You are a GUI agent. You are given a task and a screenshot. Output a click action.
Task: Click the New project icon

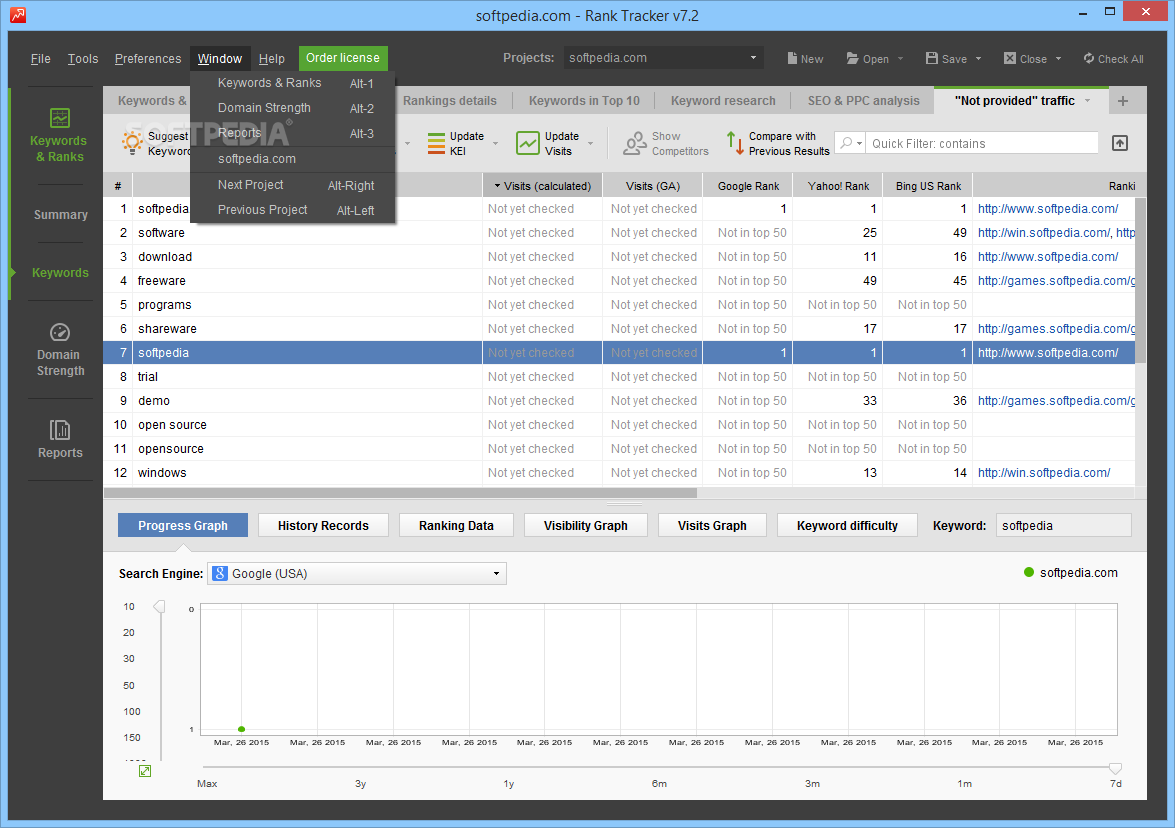click(792, 58)
